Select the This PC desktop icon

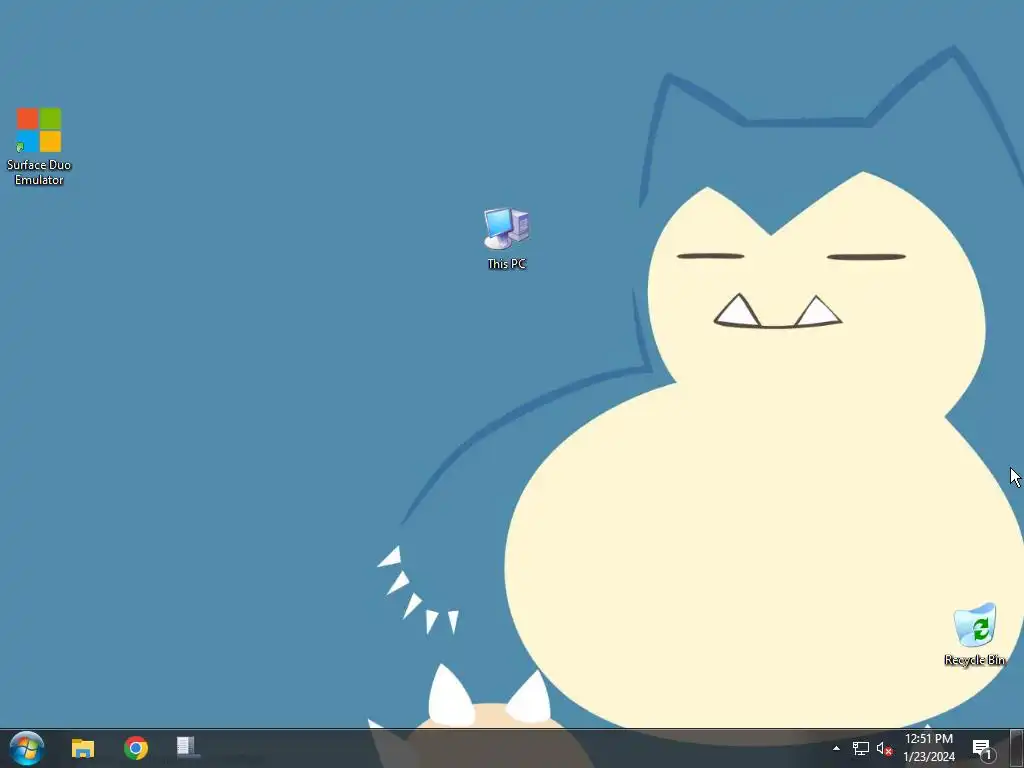tap(507, 238)
